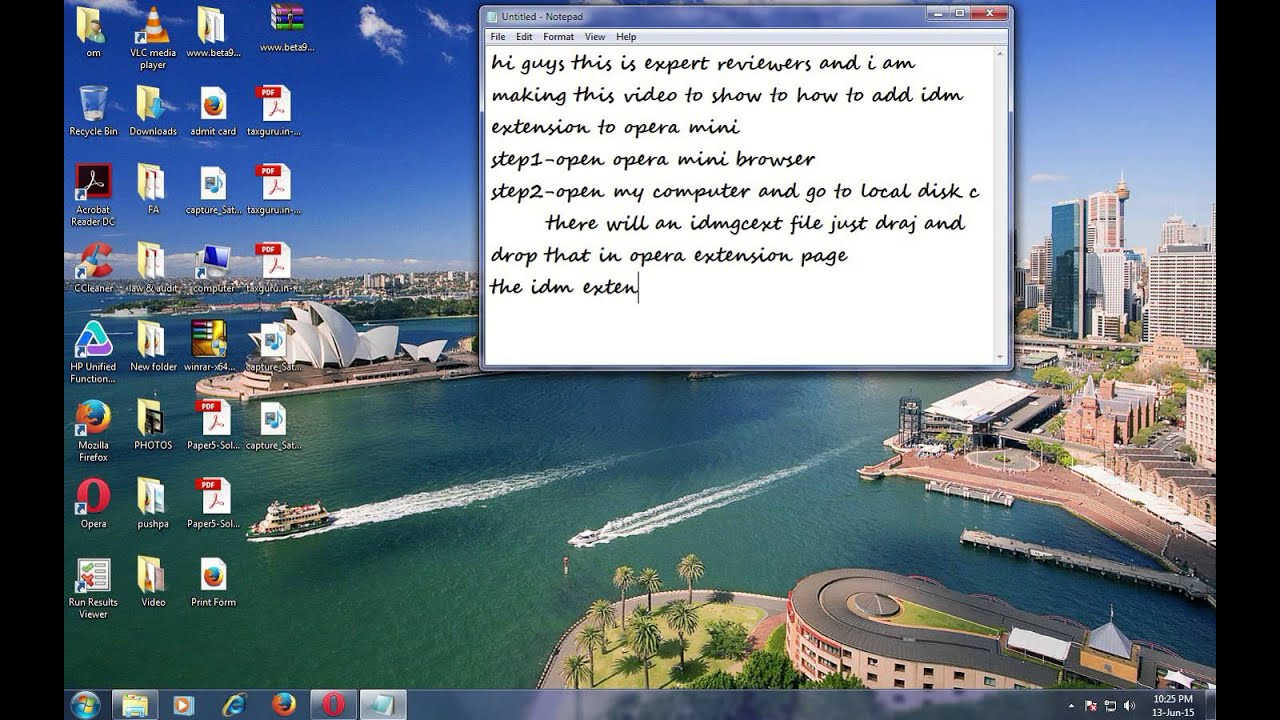Click the Notepad system menu icon
Screen dimensions: 1280x720
[492, 16]
